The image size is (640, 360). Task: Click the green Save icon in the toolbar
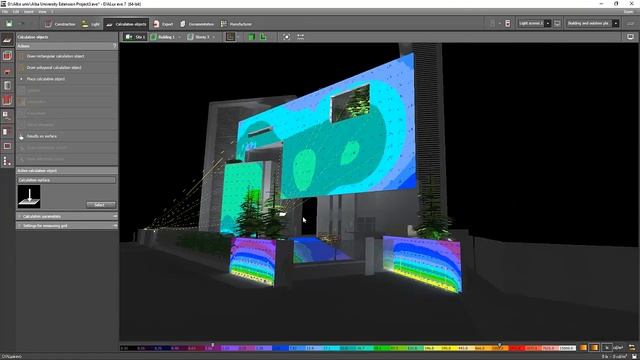[x=9, y=24]
